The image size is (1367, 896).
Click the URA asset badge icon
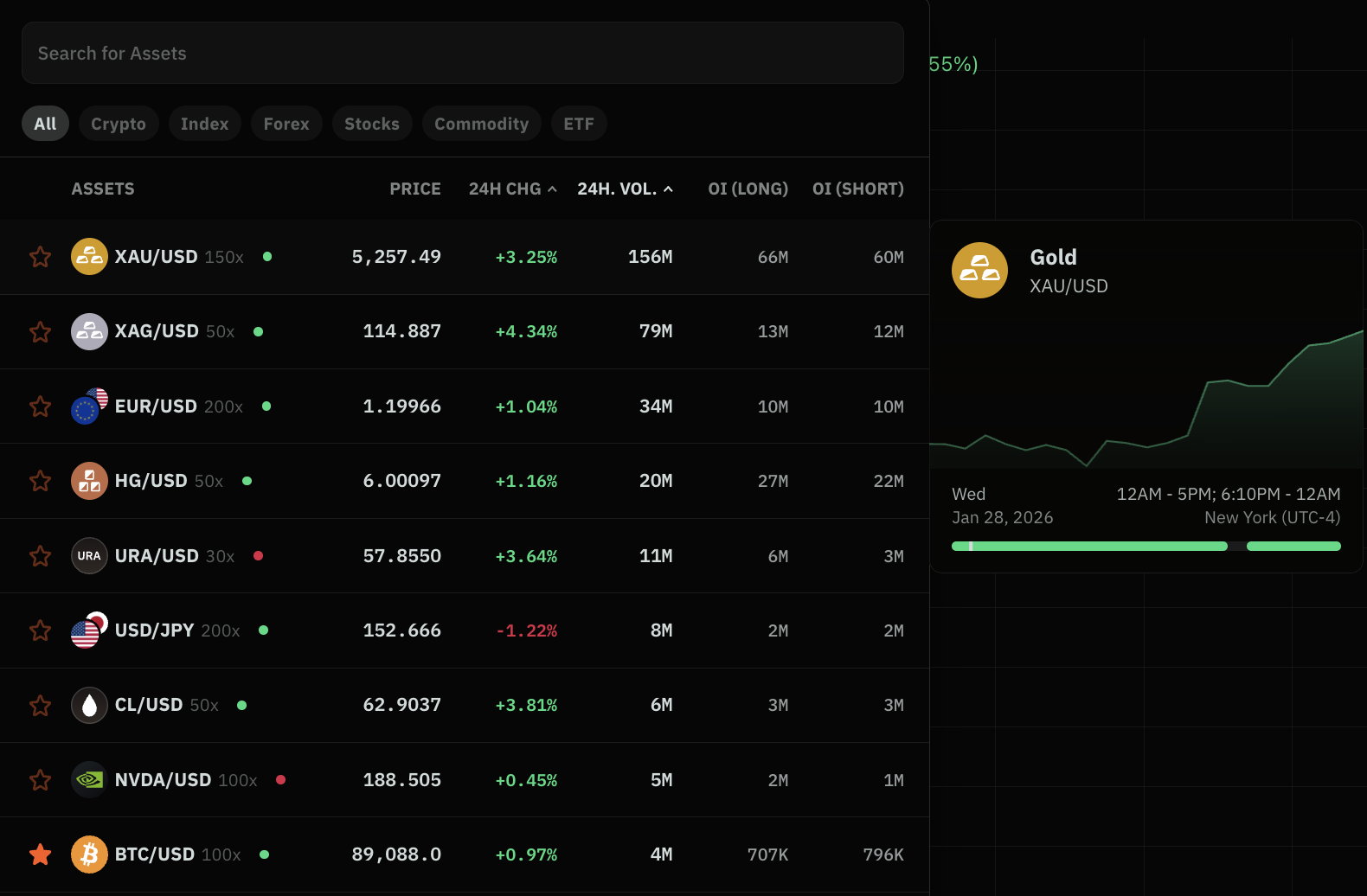(89, 556)
